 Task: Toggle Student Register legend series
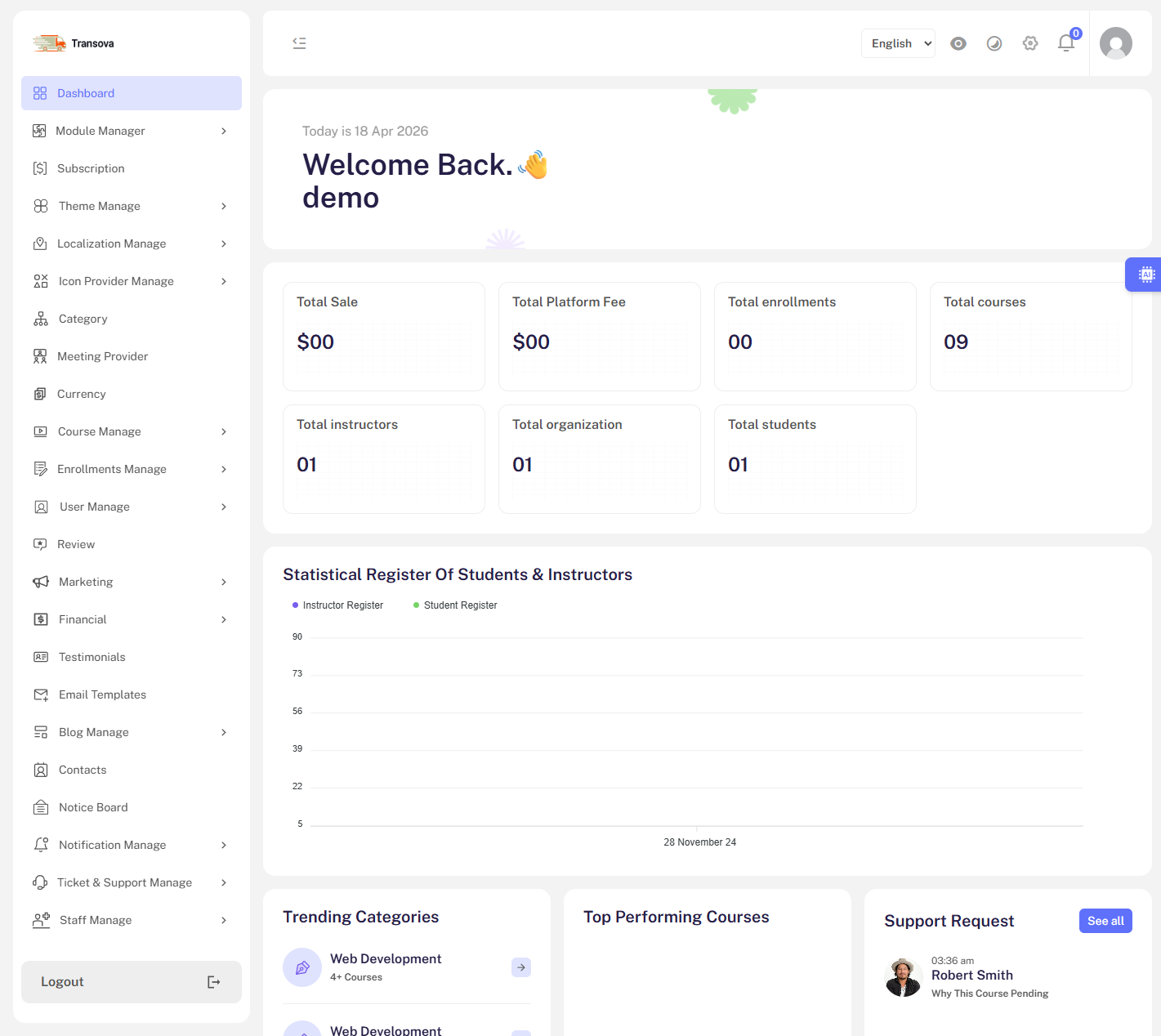click(x=455, y=605)
